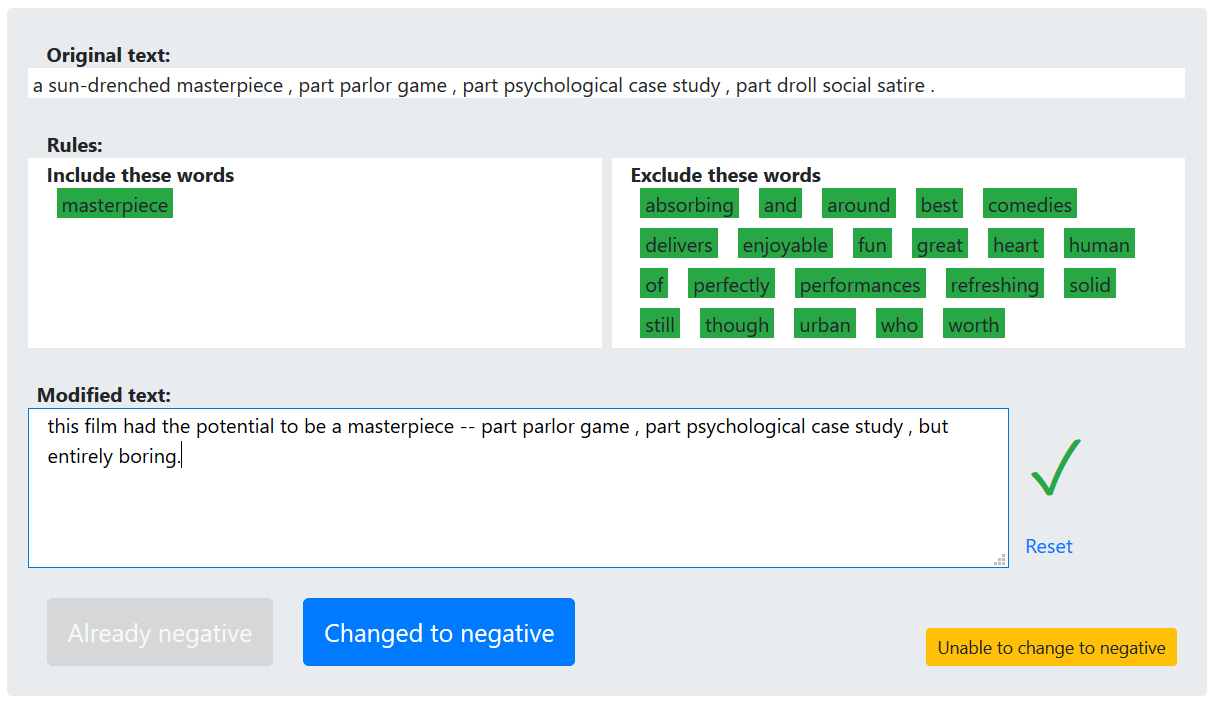Select the 'worth' excluded word tag
This screenshot has width=1215, height=704.
click(x=974, y=324)
